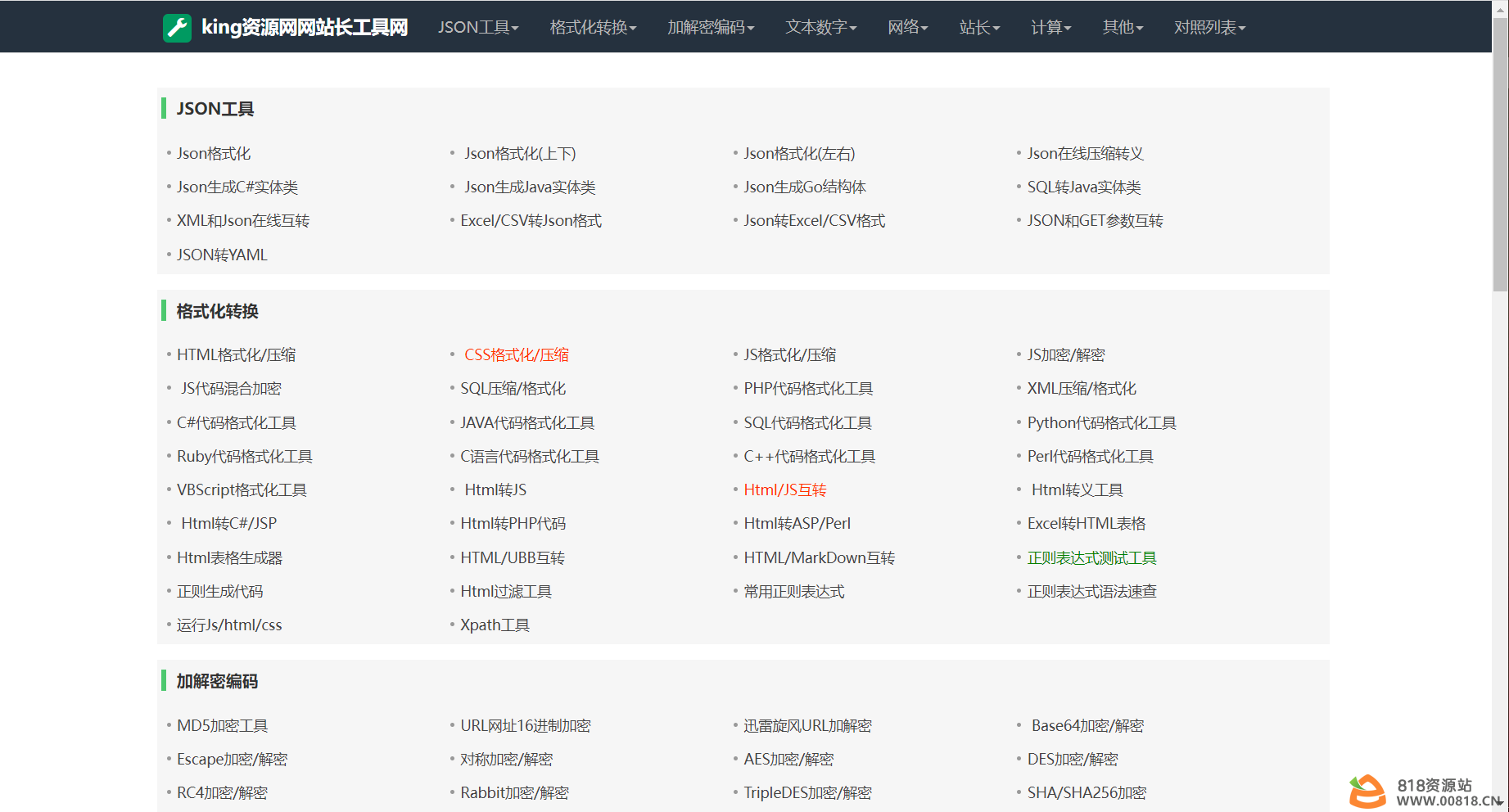Image resolution: width=1509 pixels, height=812 pixels.
Task: Click the JSON转YAML link
Action: 222,255
